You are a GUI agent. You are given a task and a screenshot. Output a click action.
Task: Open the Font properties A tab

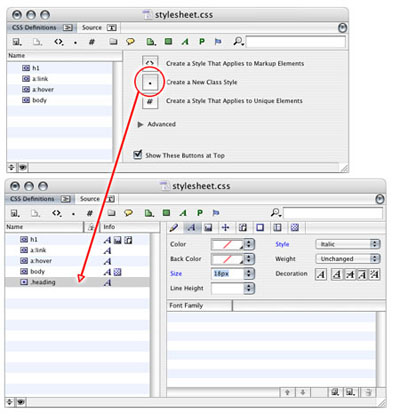coord(192,228)
